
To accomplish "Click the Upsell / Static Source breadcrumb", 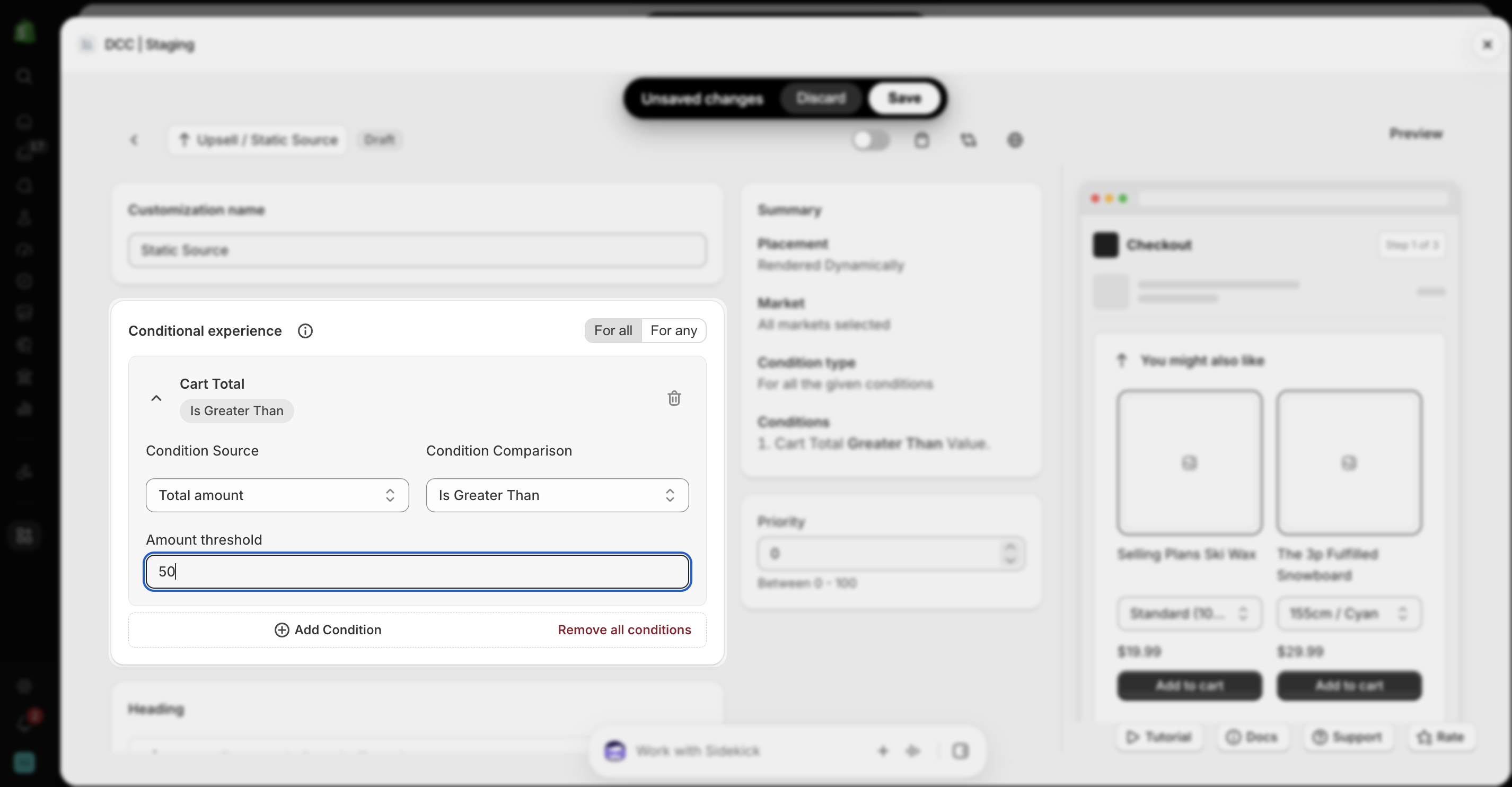I will pyautogui.click(x=258, y=140).
